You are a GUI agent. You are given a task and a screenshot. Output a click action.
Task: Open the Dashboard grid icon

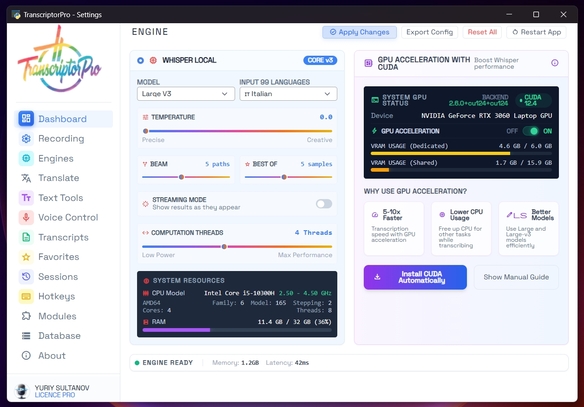click(26, 118)
